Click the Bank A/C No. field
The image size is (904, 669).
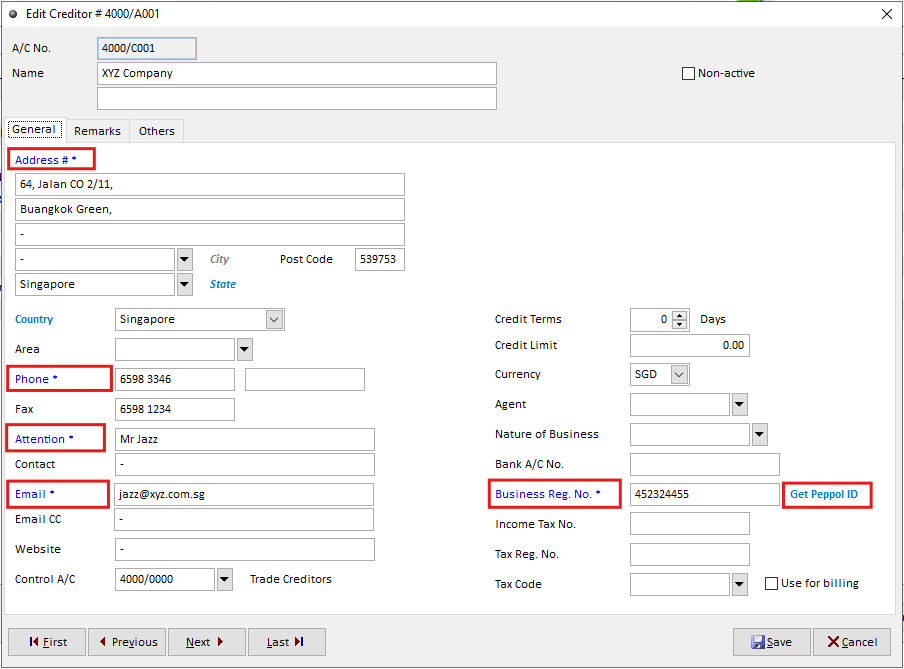pyautogui.click(x=705, y=465)
